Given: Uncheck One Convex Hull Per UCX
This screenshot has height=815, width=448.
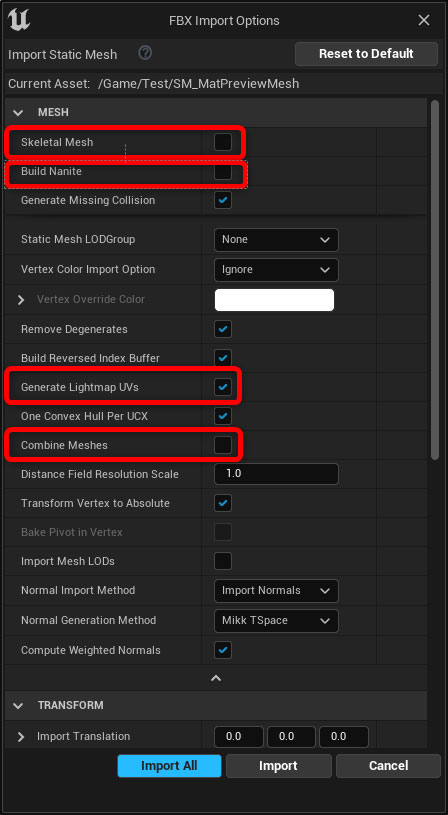Looking at the screenshot, I should (223, 416).
